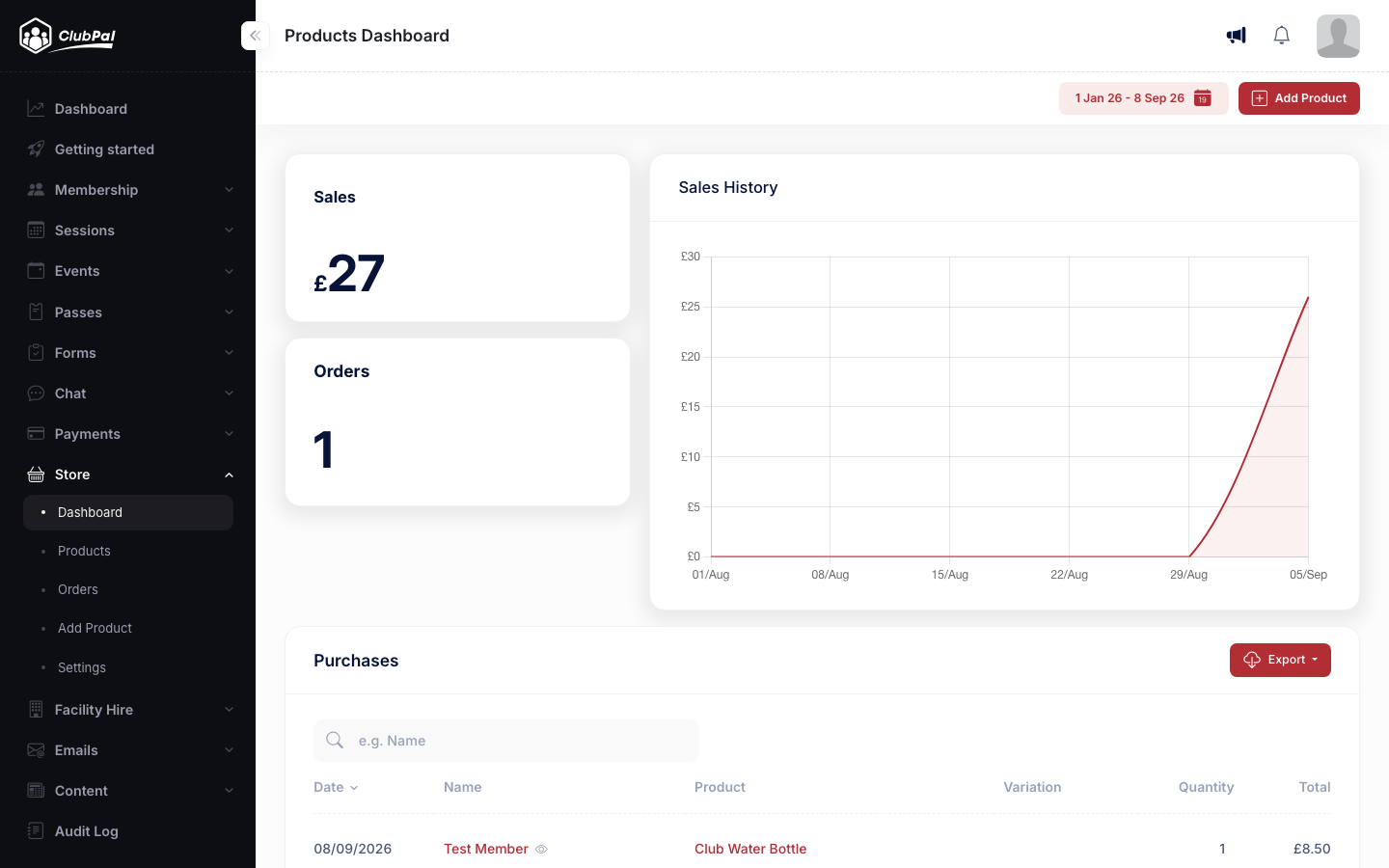Click the Passes icon in sidebar

[x=36, y=312]
